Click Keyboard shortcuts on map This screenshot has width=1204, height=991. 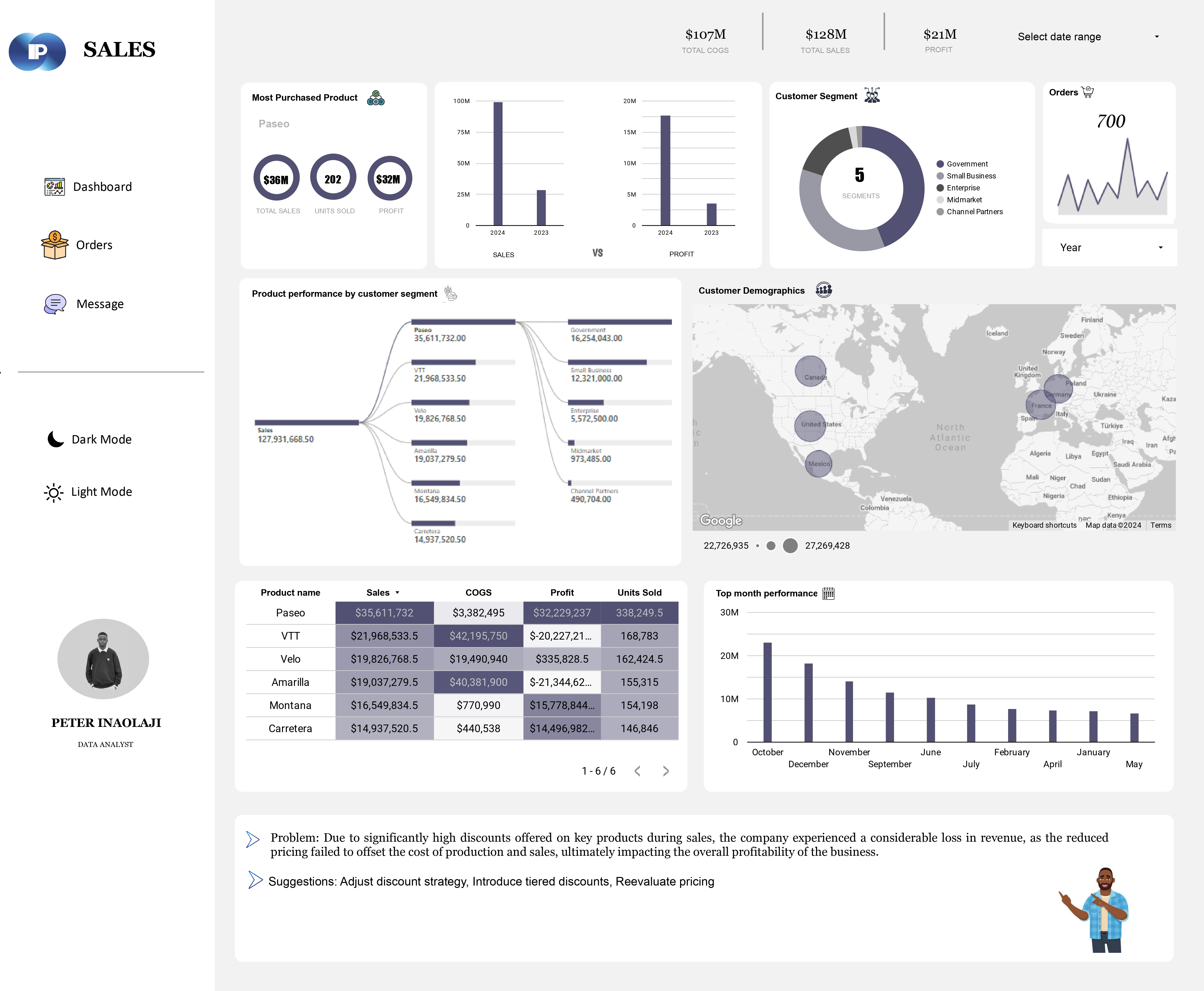pos(1044,525)
